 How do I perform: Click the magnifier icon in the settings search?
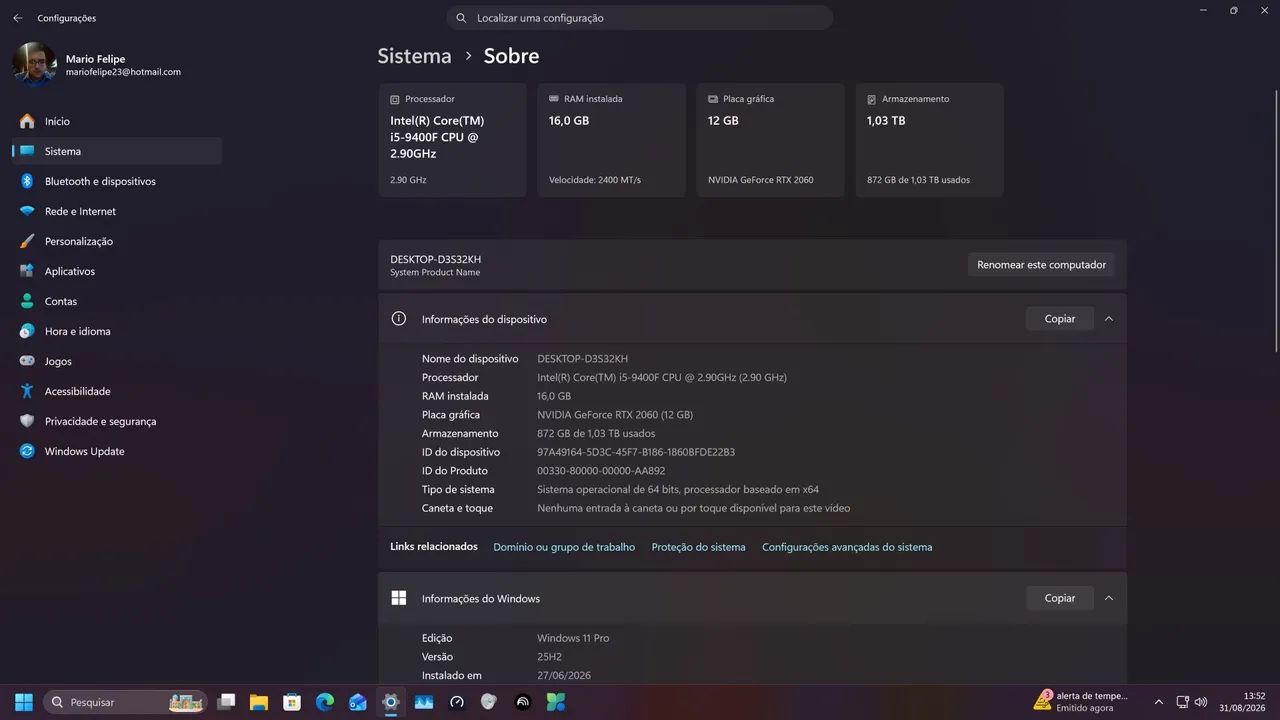(461, 18)
